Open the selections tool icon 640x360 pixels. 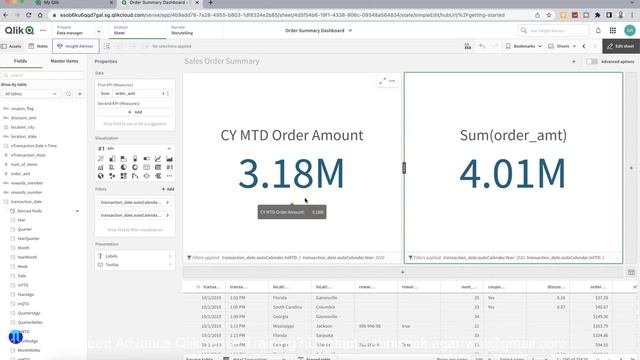point(468,46)
